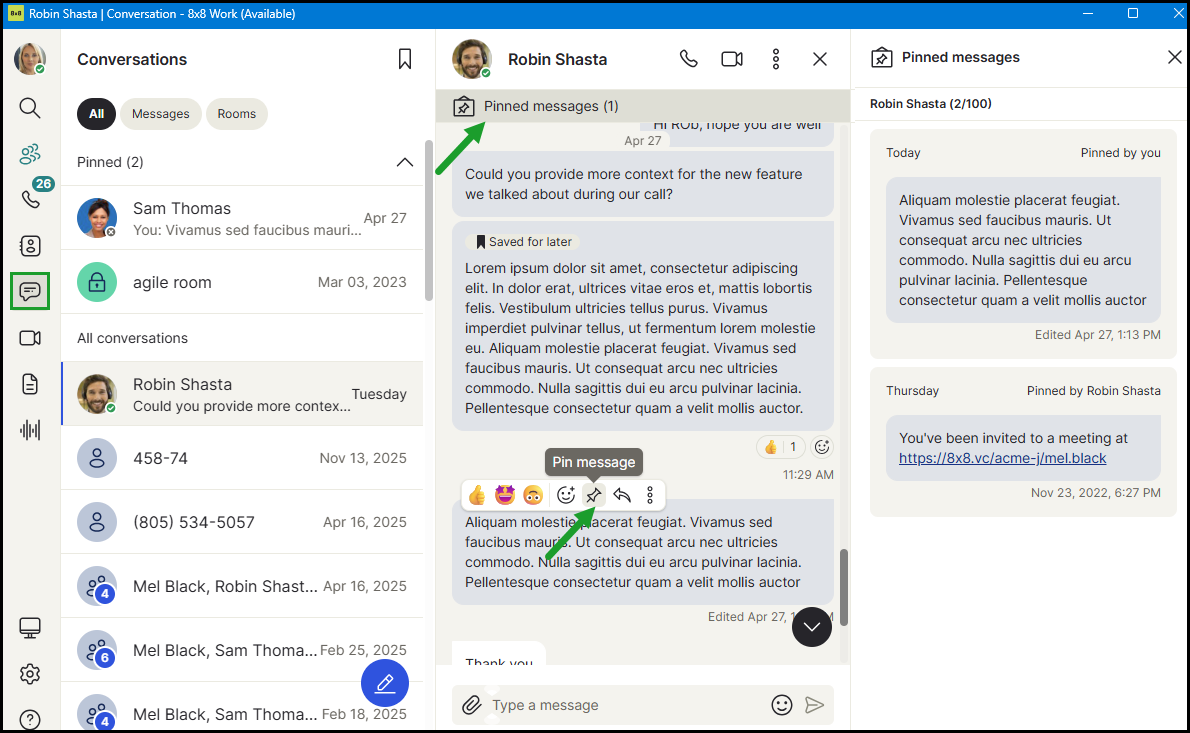
Task: Click the Type a message field
Action: click(625, 705)
